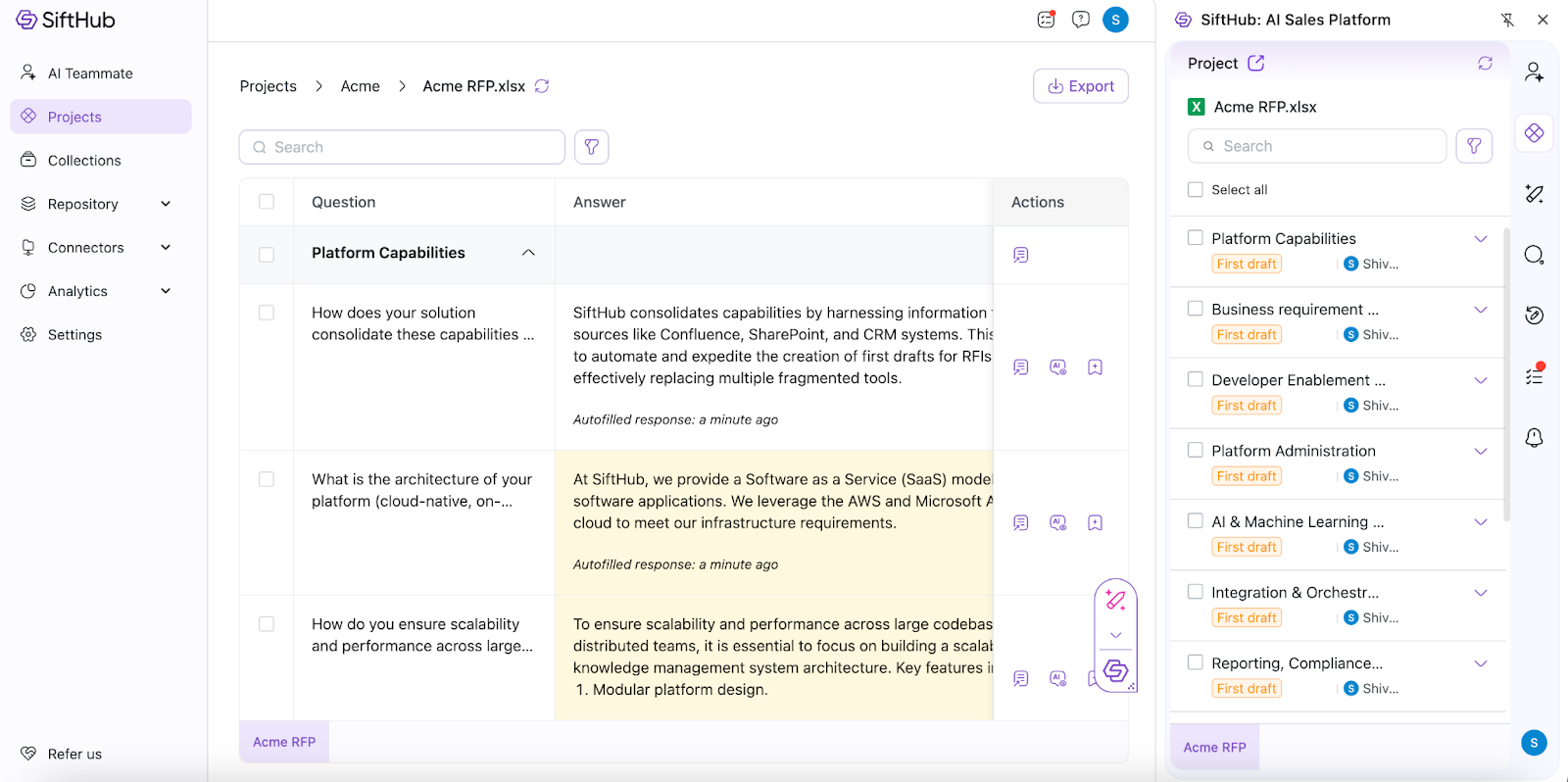The height and width of the screenshot is (782, 1568).
Task: Click the magic wand icon in right rail
Action: pyautogui.click(x=1534, y=194)
